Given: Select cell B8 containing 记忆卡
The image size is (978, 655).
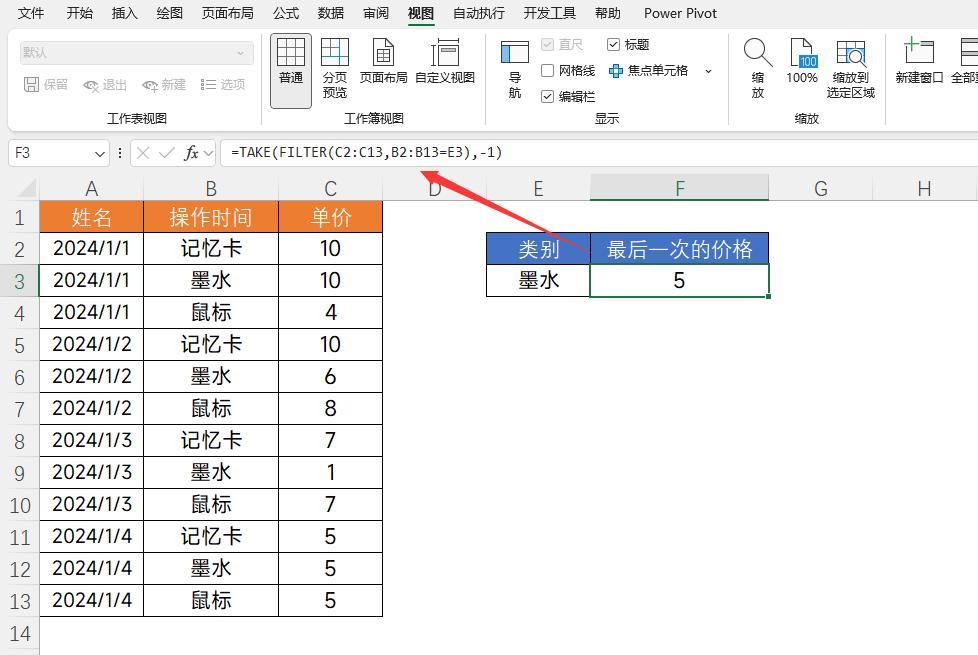Looking at the screenshot, I should (211, 440).
